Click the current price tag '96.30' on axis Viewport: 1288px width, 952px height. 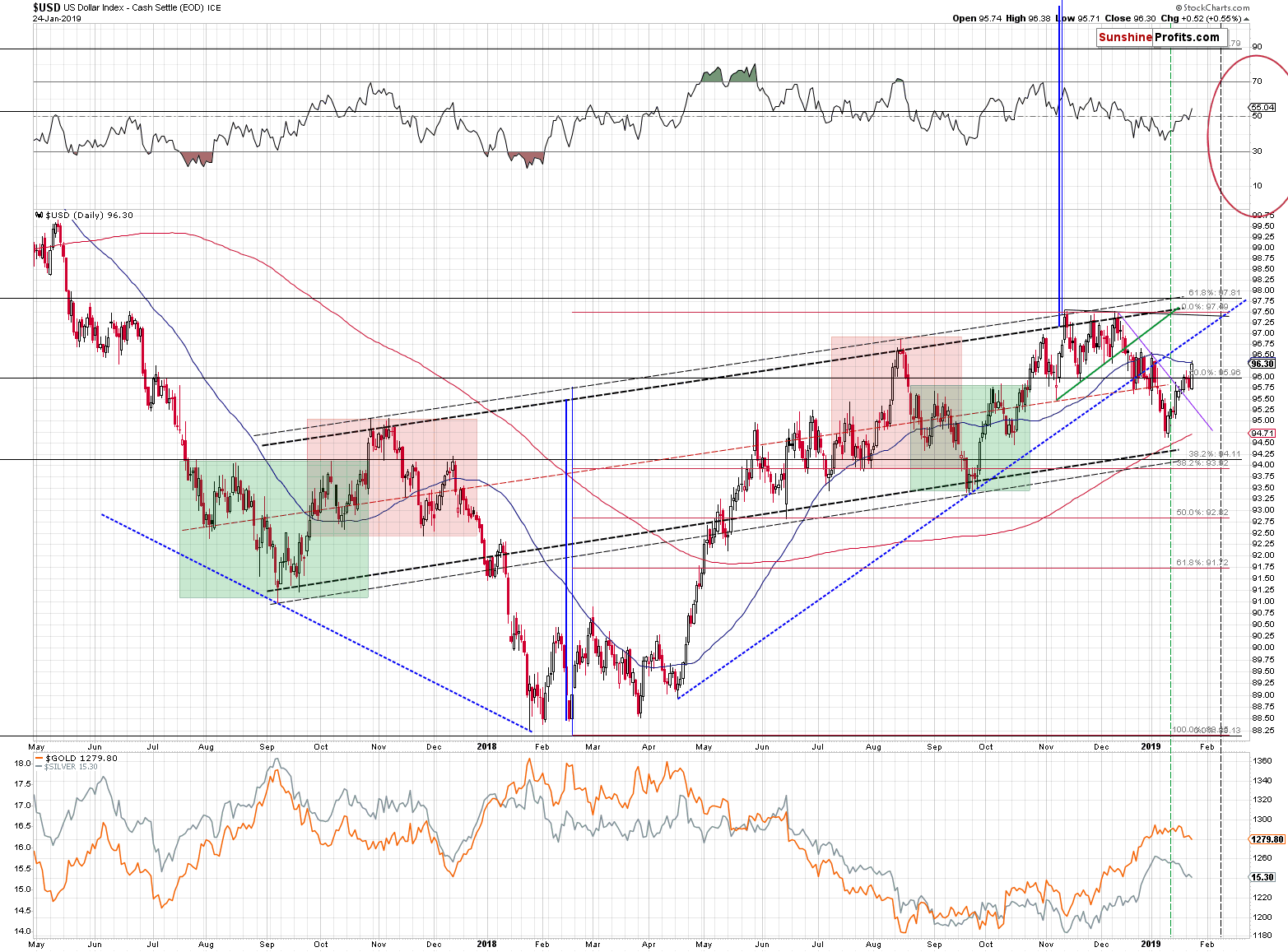click(1262, 364)
